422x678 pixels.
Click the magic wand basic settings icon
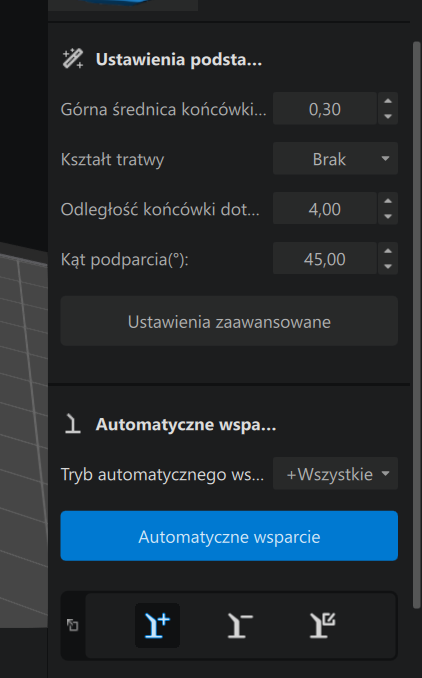(x=73, y=59)
